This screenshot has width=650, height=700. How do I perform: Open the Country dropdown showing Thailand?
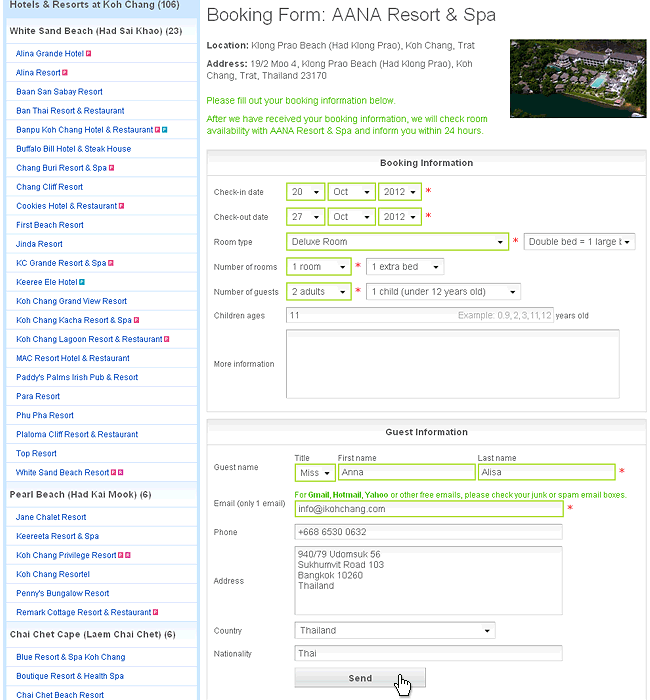pyautogui.click(x=395, y=630)
